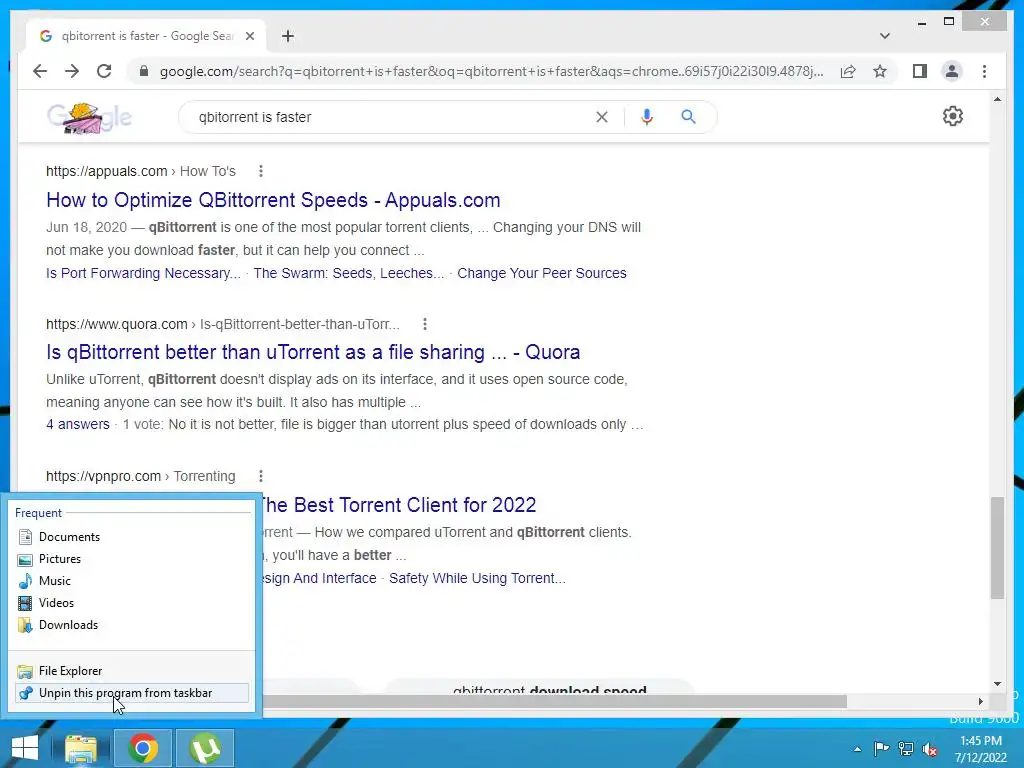1024x768 pixels.
Task: Open a new tab with the plus button
Action: 288,36
